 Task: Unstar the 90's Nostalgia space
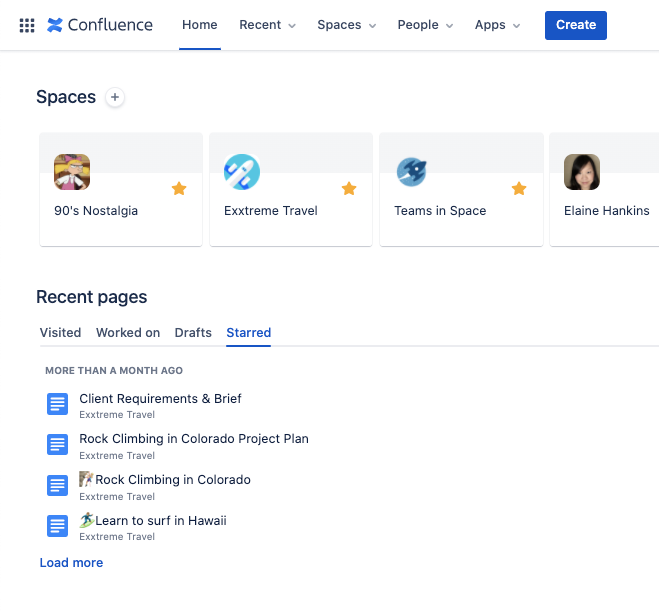tap(179, 188)
